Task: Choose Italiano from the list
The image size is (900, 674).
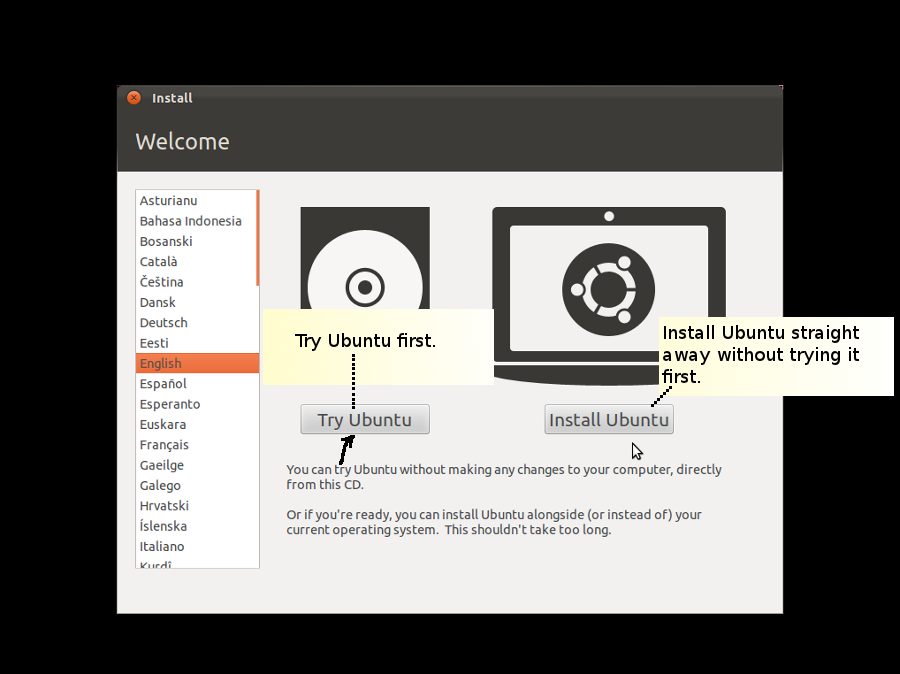Action: click(197, 547)
